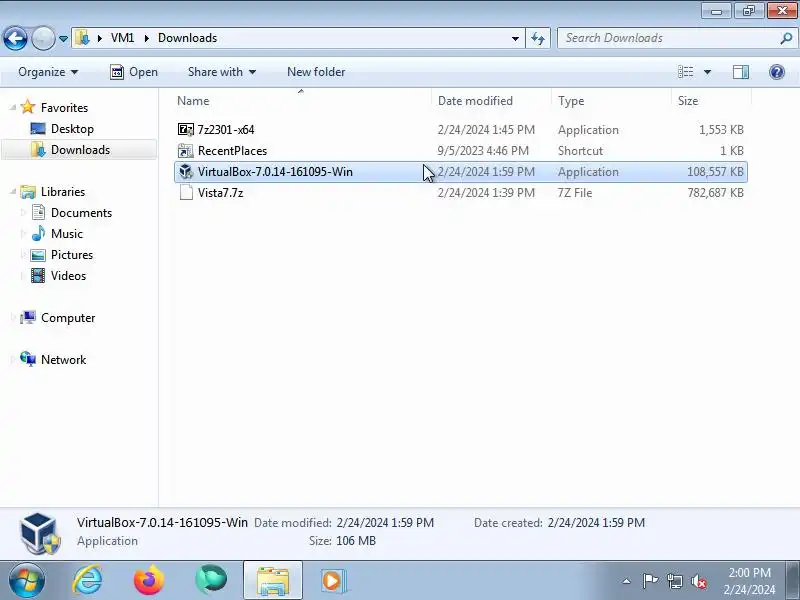Sort by the Type column header

pyautogui.click(x=611, y=101)
